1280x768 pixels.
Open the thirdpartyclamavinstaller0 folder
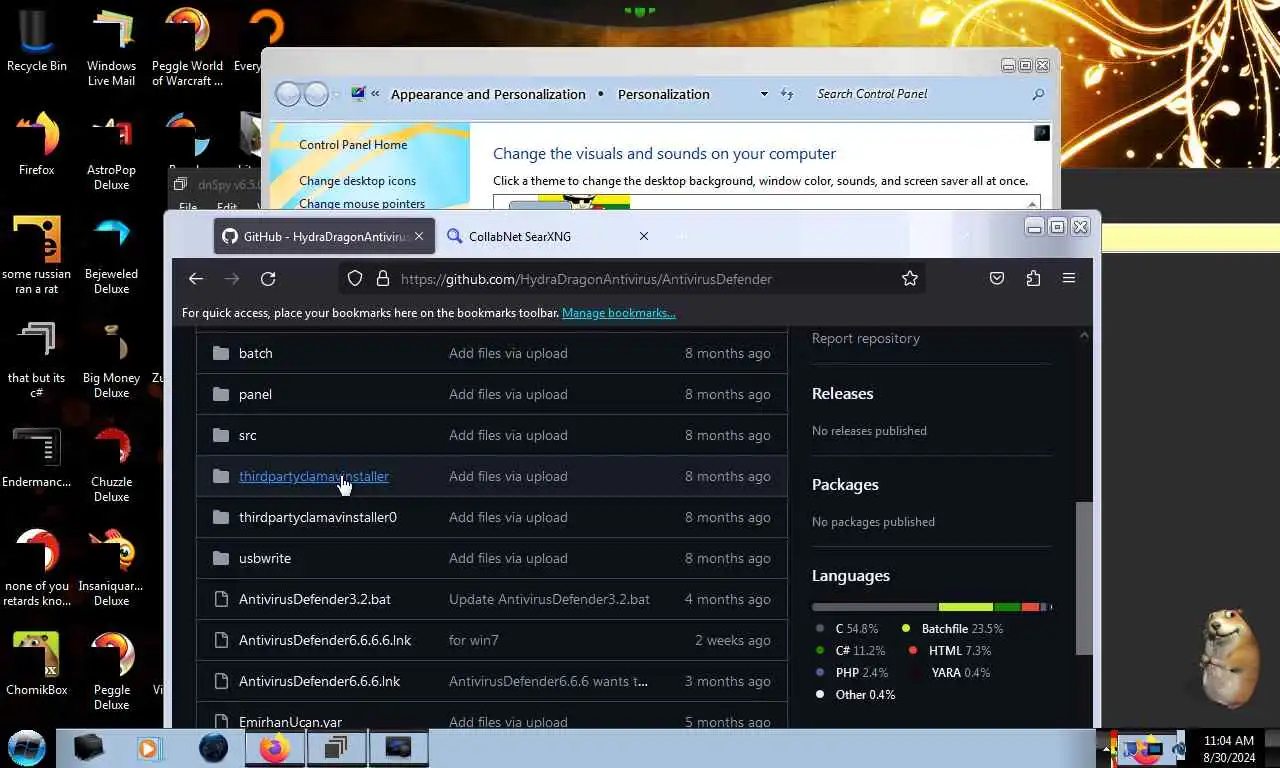click(318, 517)
